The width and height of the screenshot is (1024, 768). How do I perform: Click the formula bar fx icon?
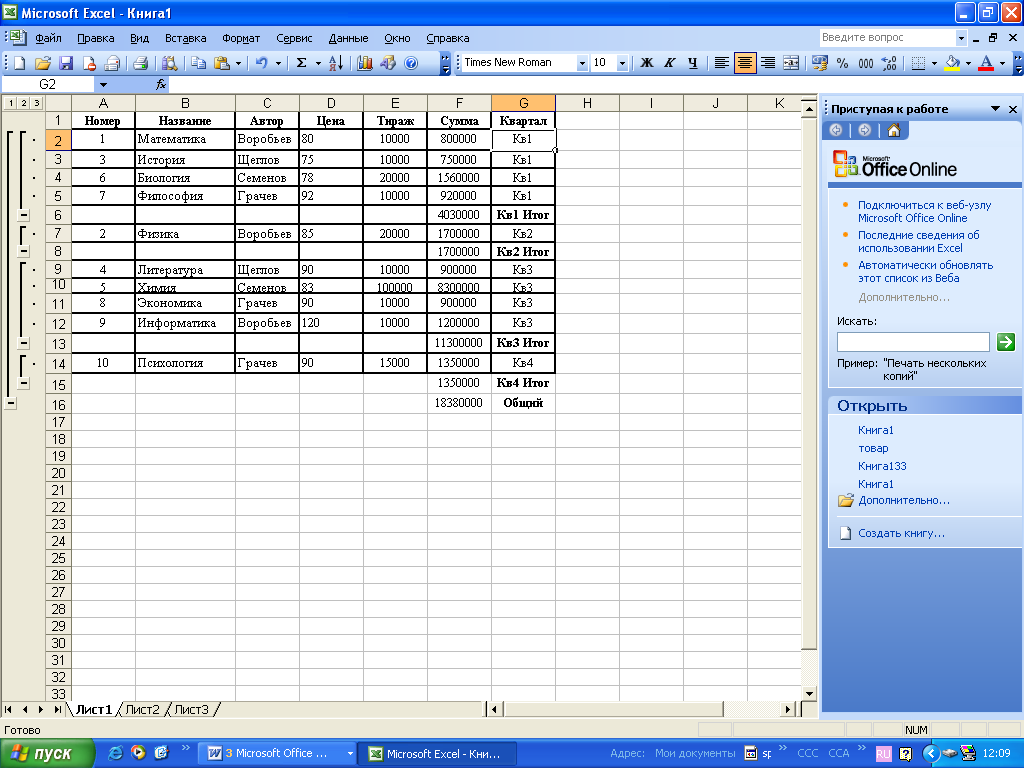[x=161, y=84]
